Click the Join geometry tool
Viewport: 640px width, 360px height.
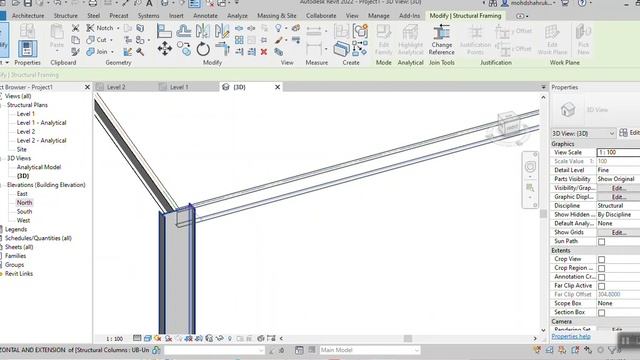(97, 51)
